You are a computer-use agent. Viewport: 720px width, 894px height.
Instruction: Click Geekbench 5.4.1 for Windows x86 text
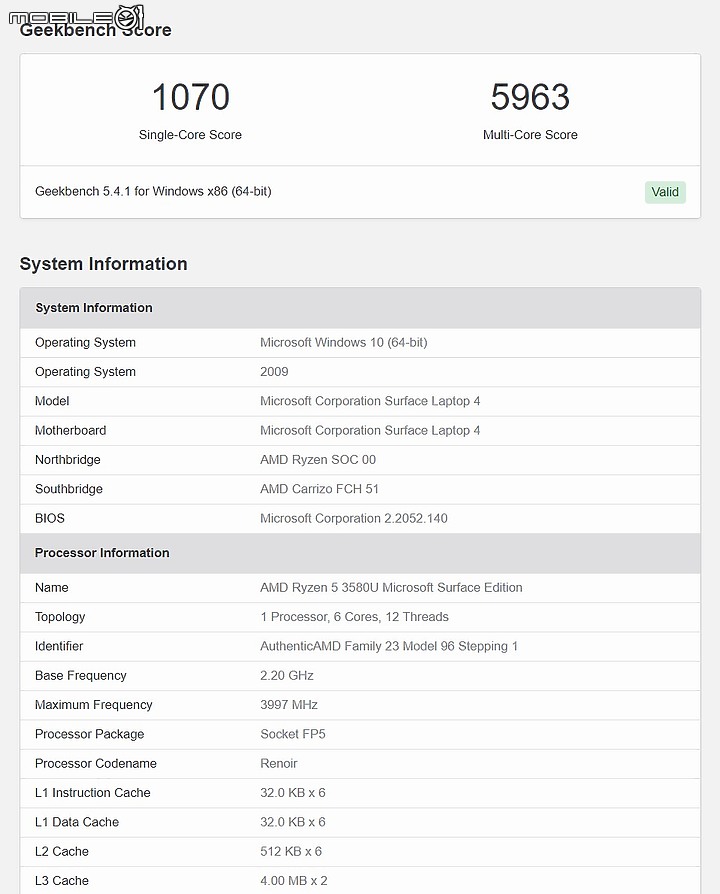tap(153, 192)
